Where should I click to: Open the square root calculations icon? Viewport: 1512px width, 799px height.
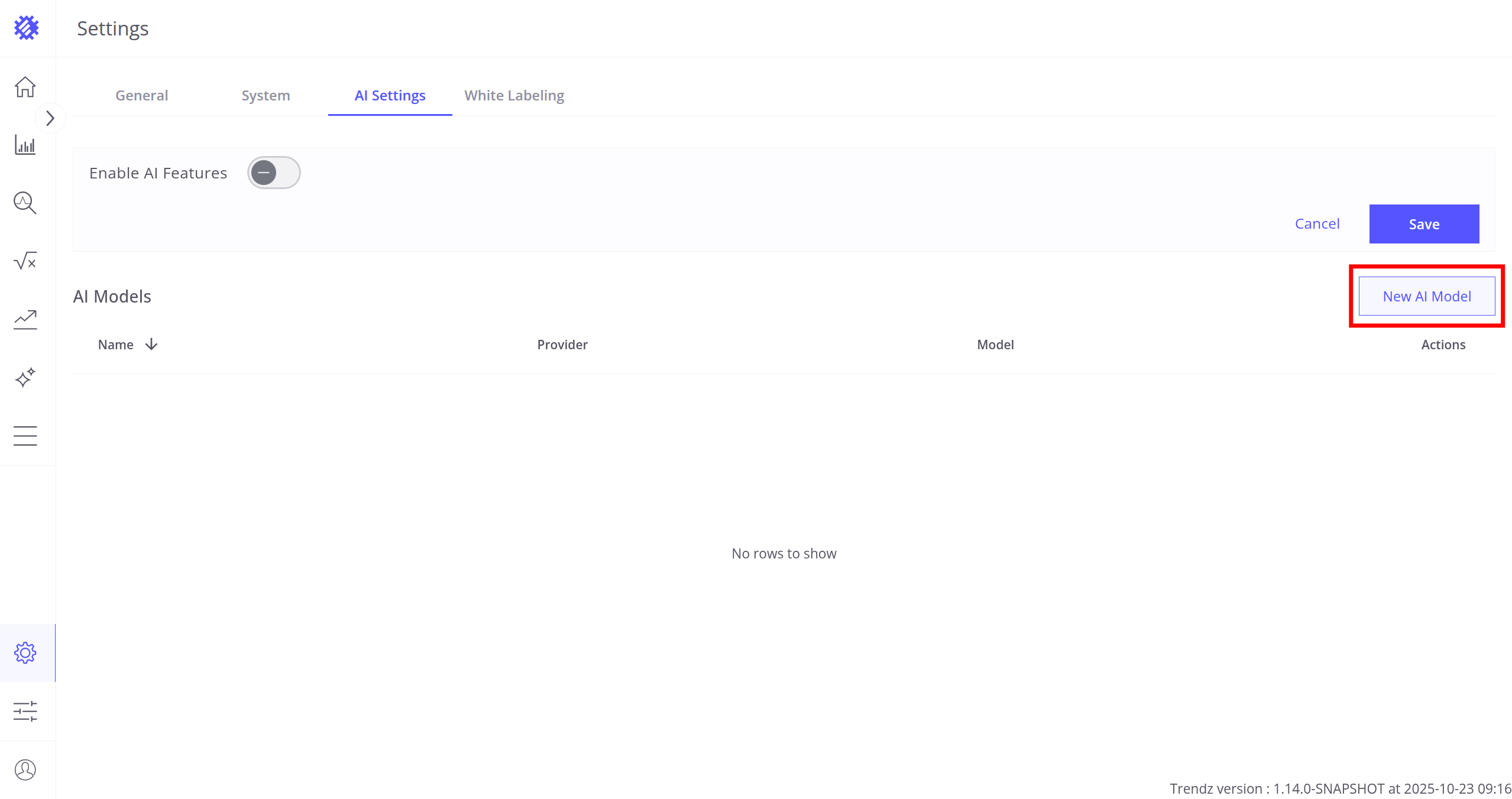(25, 261)
